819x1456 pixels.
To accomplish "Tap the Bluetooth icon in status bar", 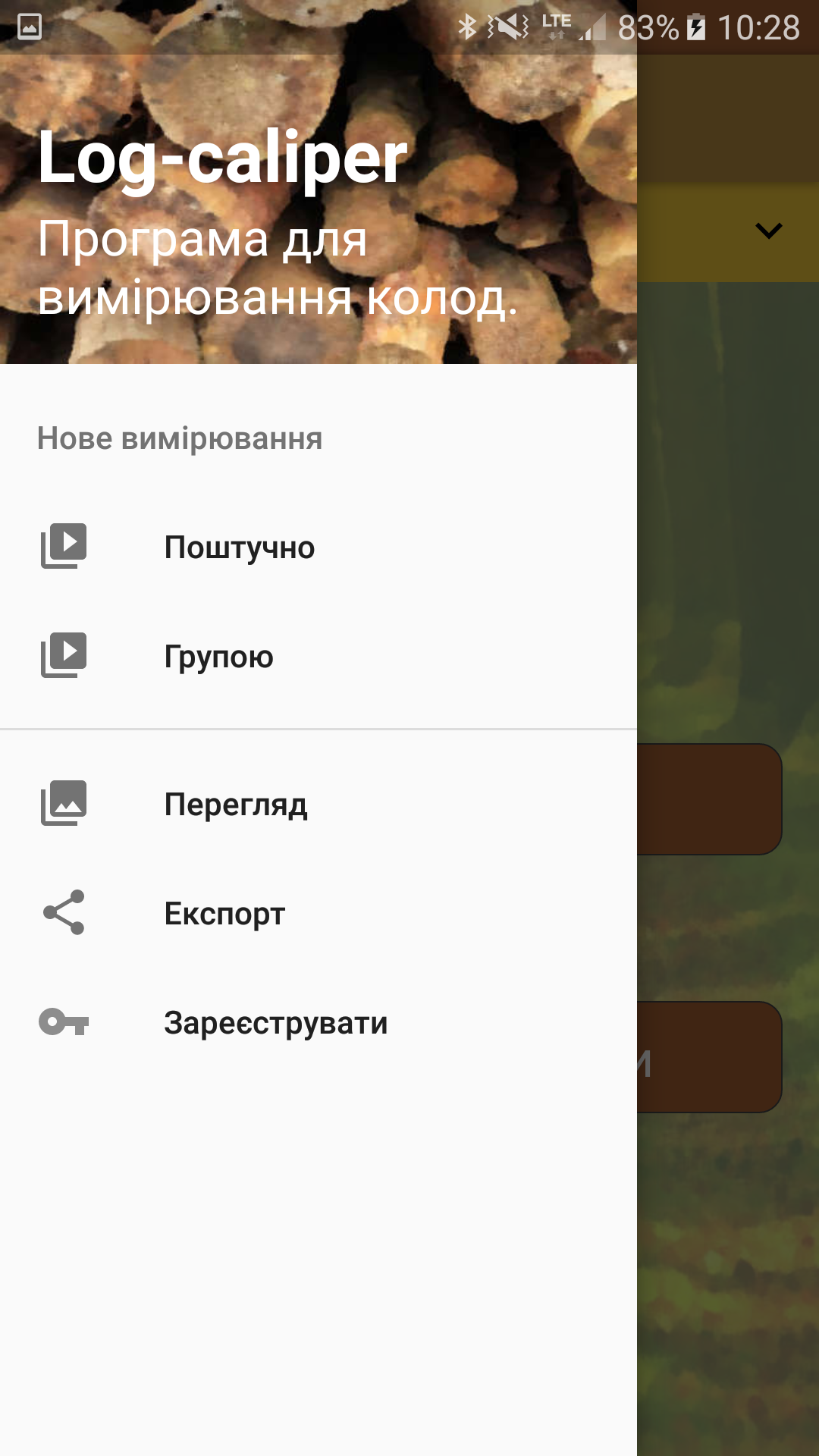I will [467, 27].
